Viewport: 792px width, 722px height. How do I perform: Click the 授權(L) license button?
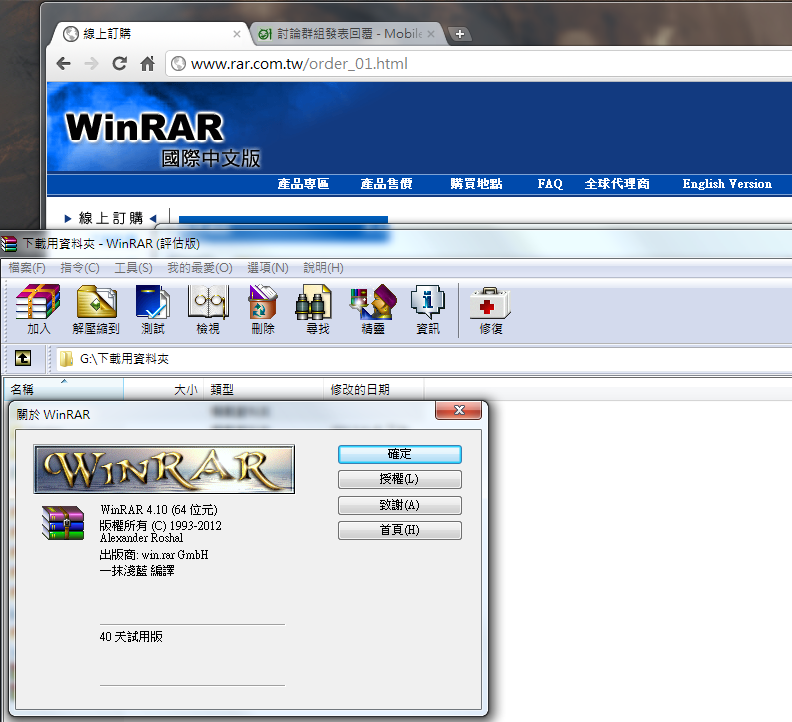pos(399,479)
